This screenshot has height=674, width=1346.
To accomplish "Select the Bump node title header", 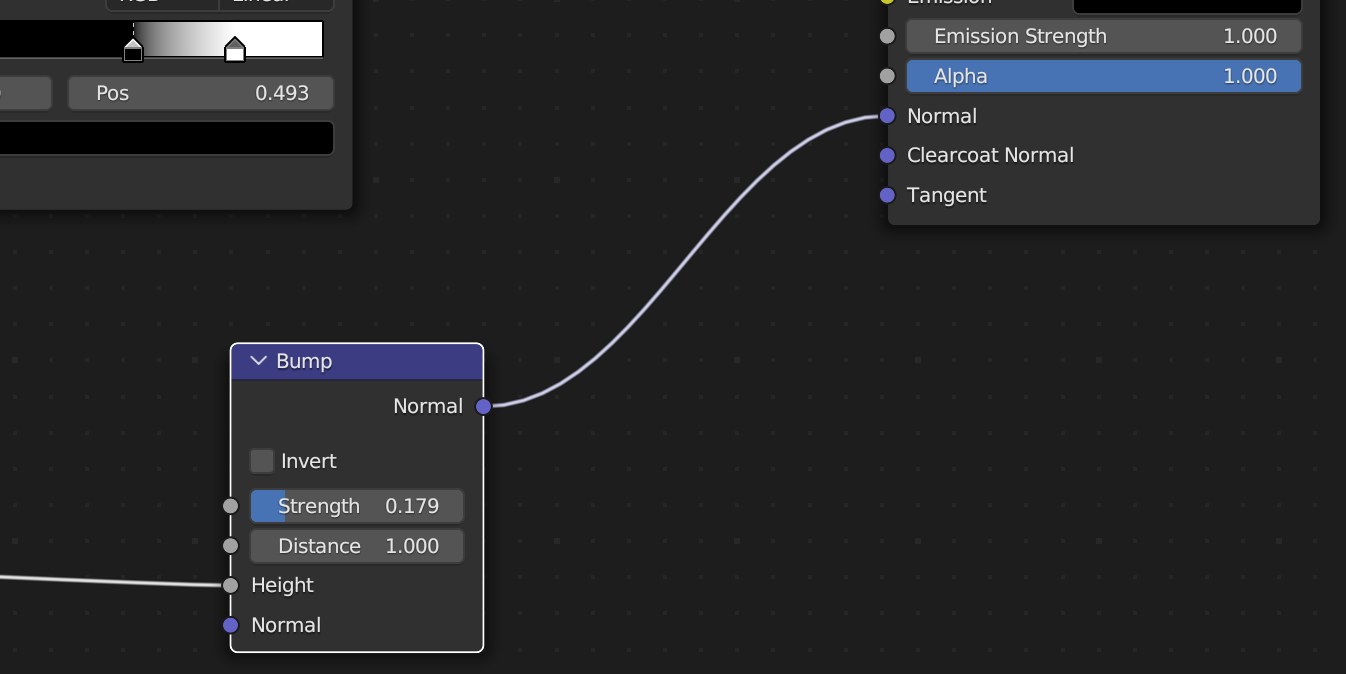I will coord(357,361).
